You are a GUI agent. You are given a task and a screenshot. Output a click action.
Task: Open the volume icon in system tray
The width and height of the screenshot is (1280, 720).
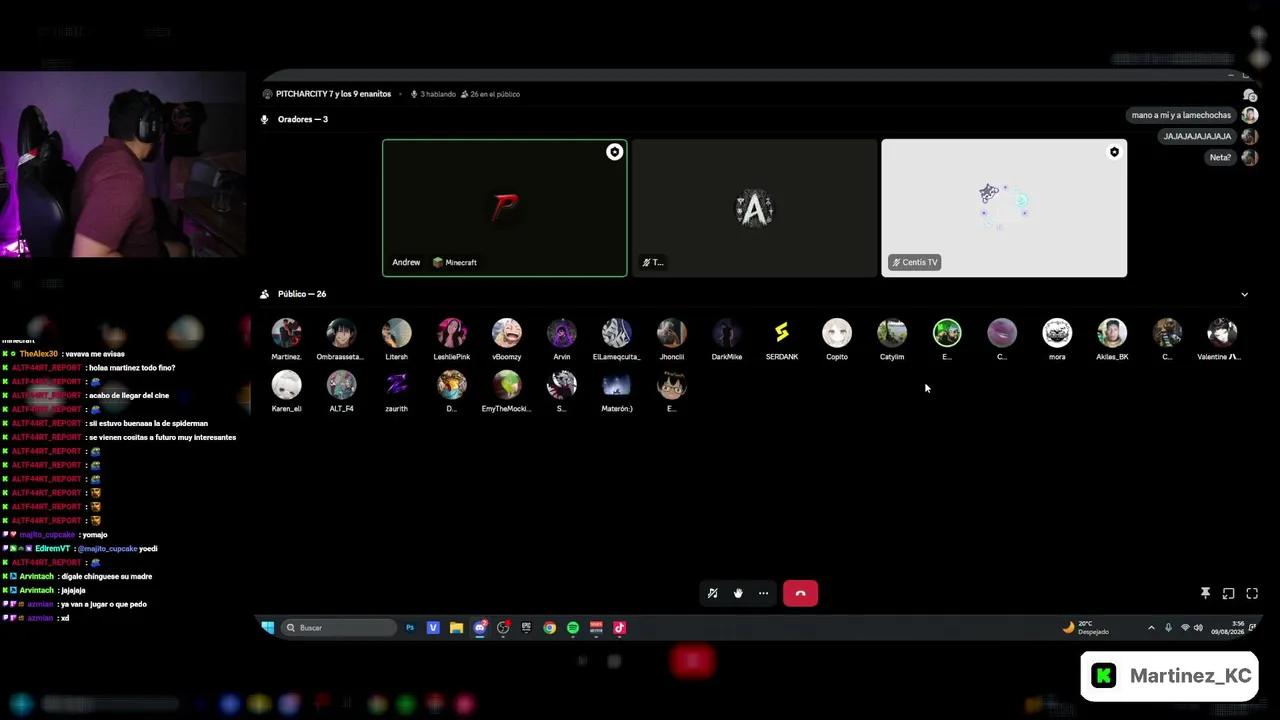click(1199, 628)
